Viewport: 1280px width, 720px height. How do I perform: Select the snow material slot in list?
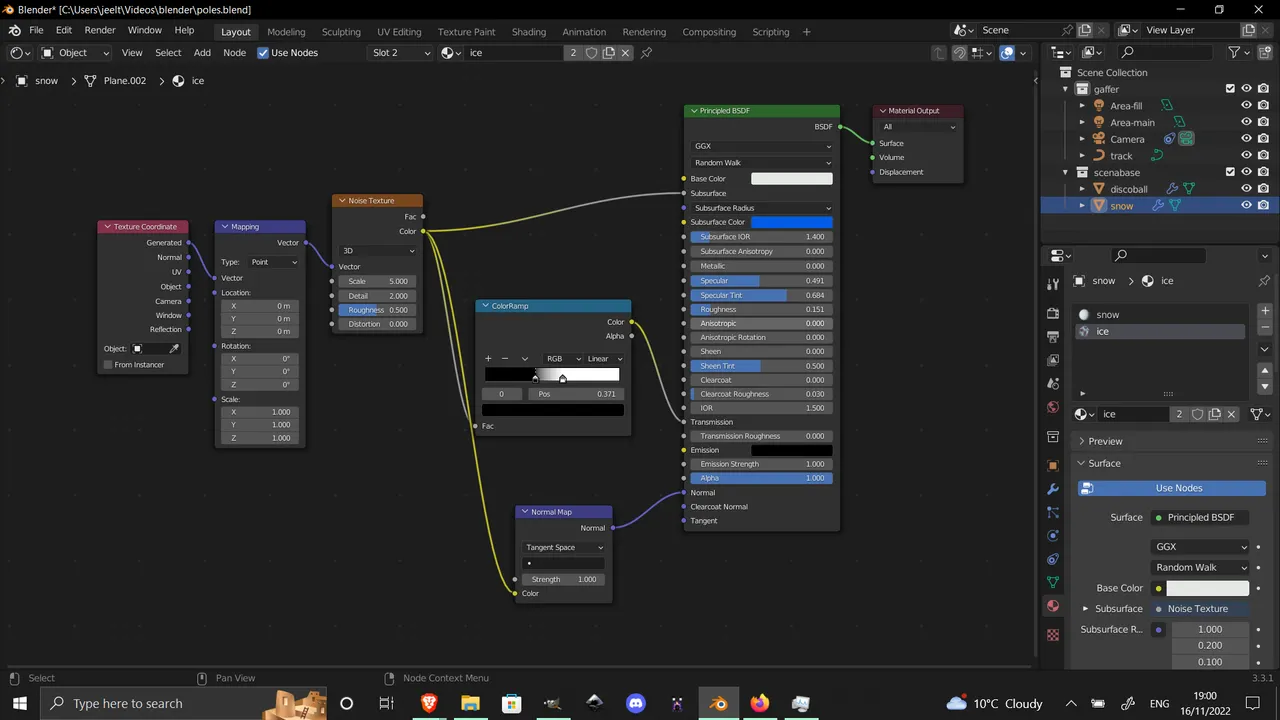(1160, 315)
